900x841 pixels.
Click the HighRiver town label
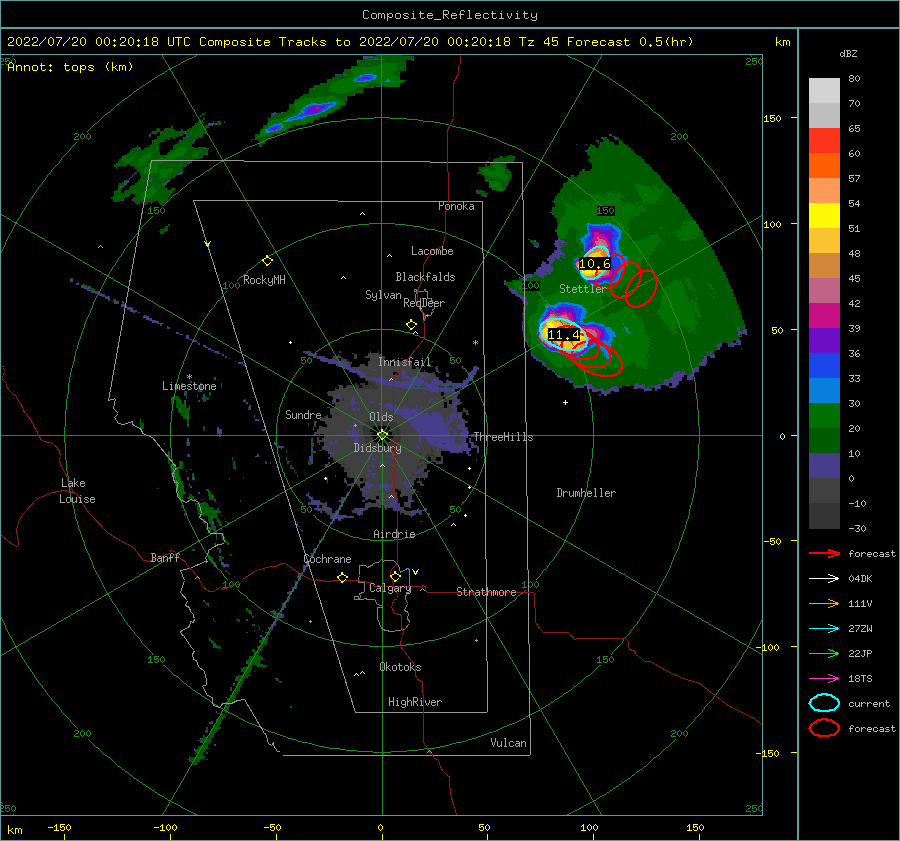pyautogui.click(x=415, y=702)
